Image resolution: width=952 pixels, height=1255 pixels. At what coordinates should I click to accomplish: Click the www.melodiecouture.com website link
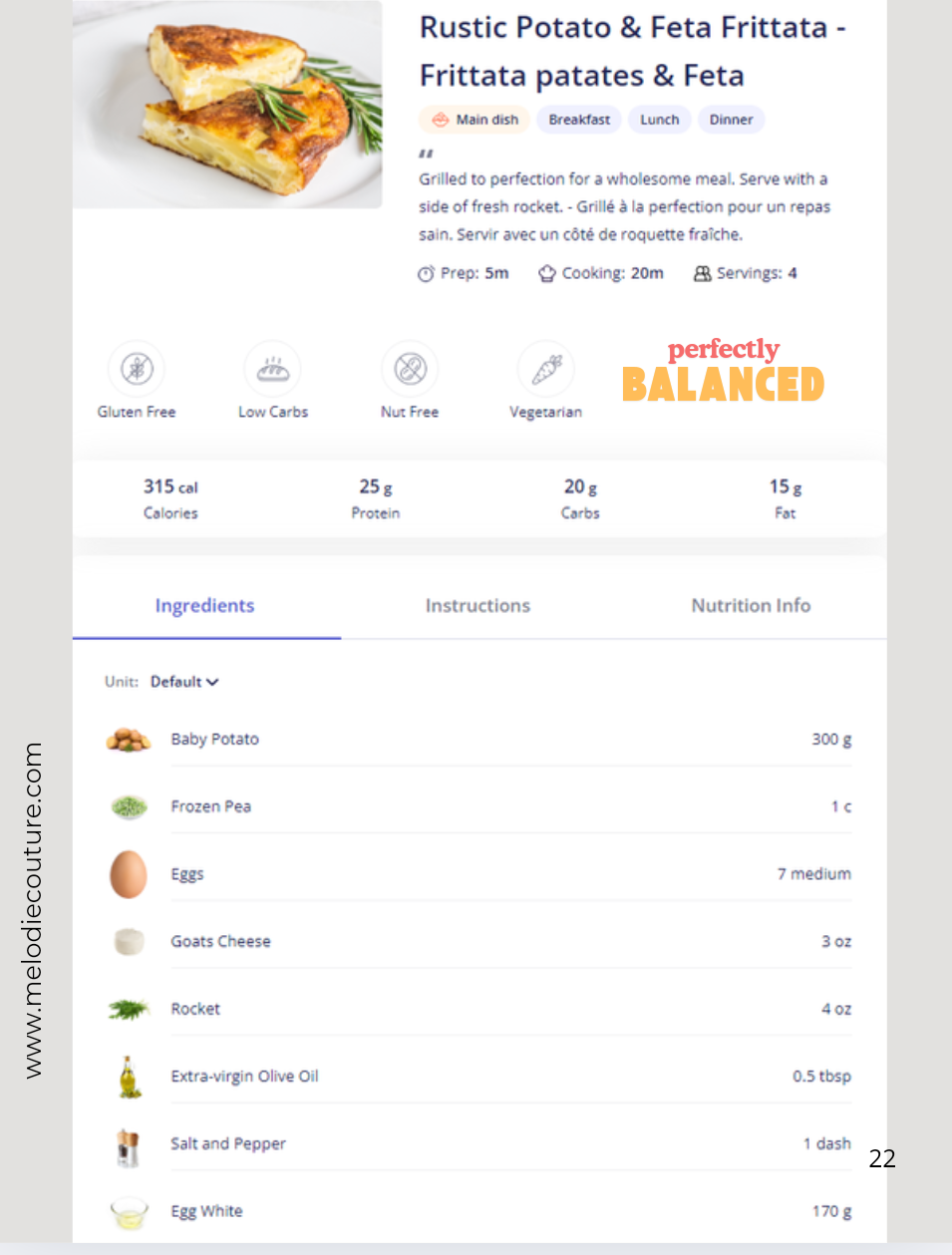click(33, 909)
